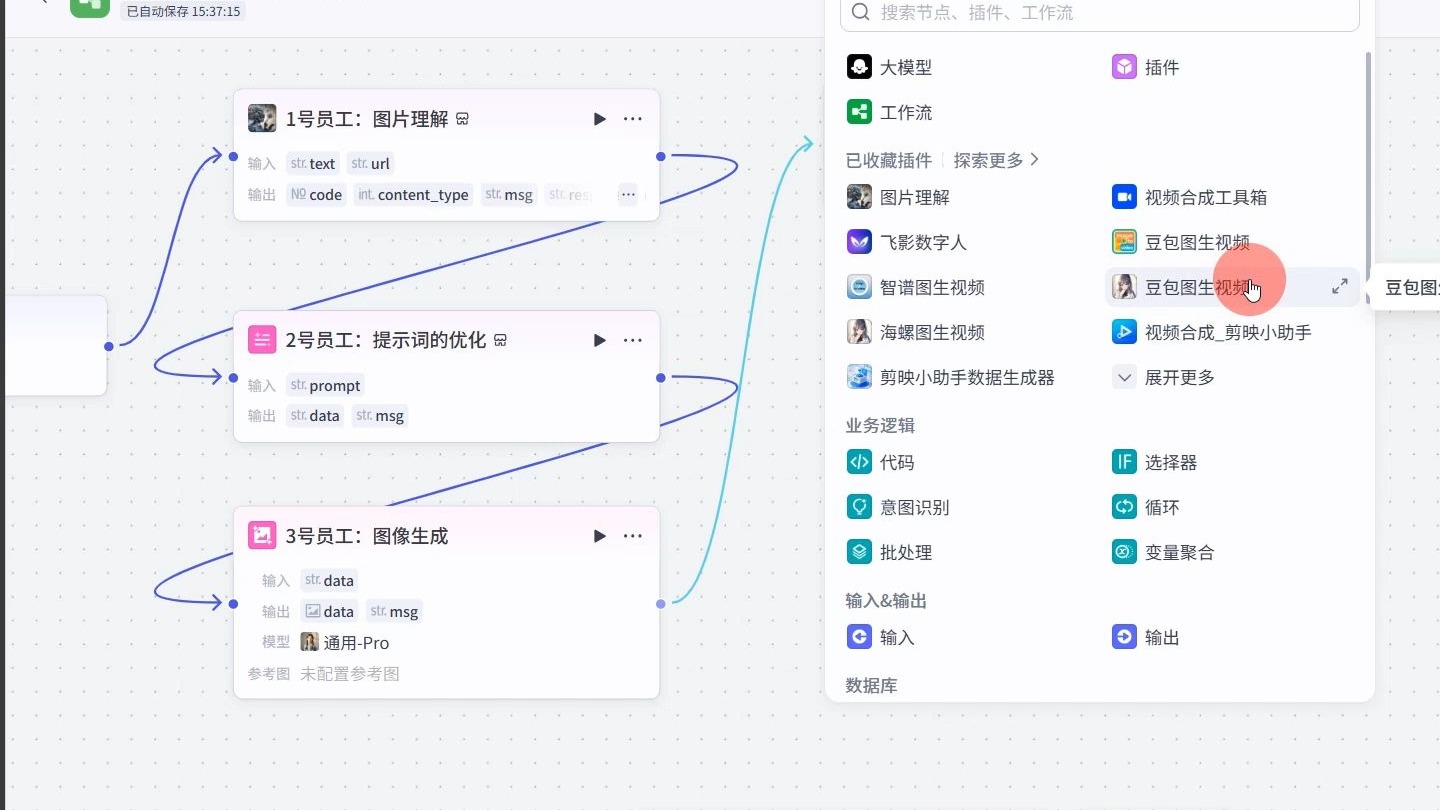
Task: Expand 展开更多 to show more plugins
Action: [x=1164, y=377]
